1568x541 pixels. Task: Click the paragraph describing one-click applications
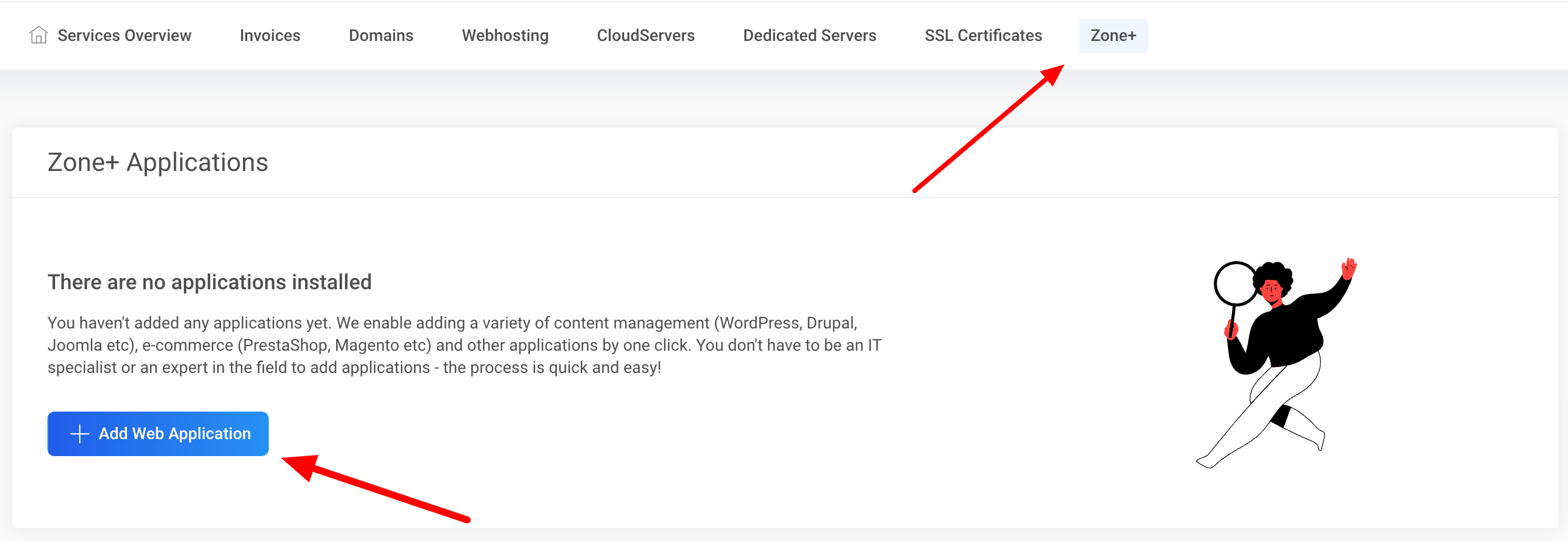pos(463,345)
